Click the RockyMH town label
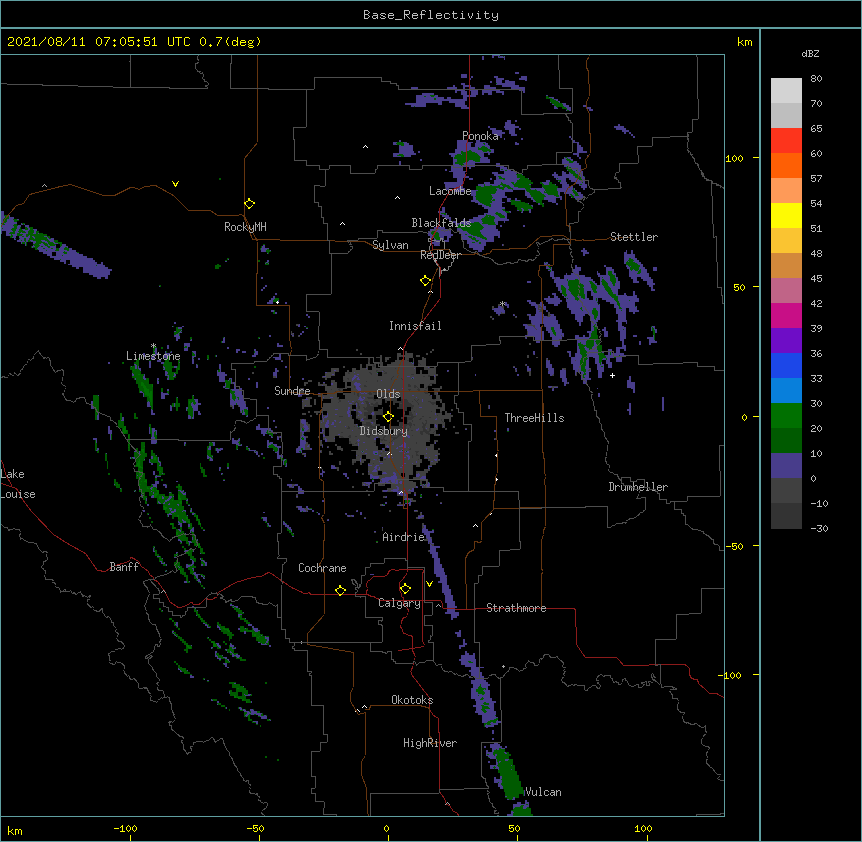The image size is (862, 842). click(245, 227)
